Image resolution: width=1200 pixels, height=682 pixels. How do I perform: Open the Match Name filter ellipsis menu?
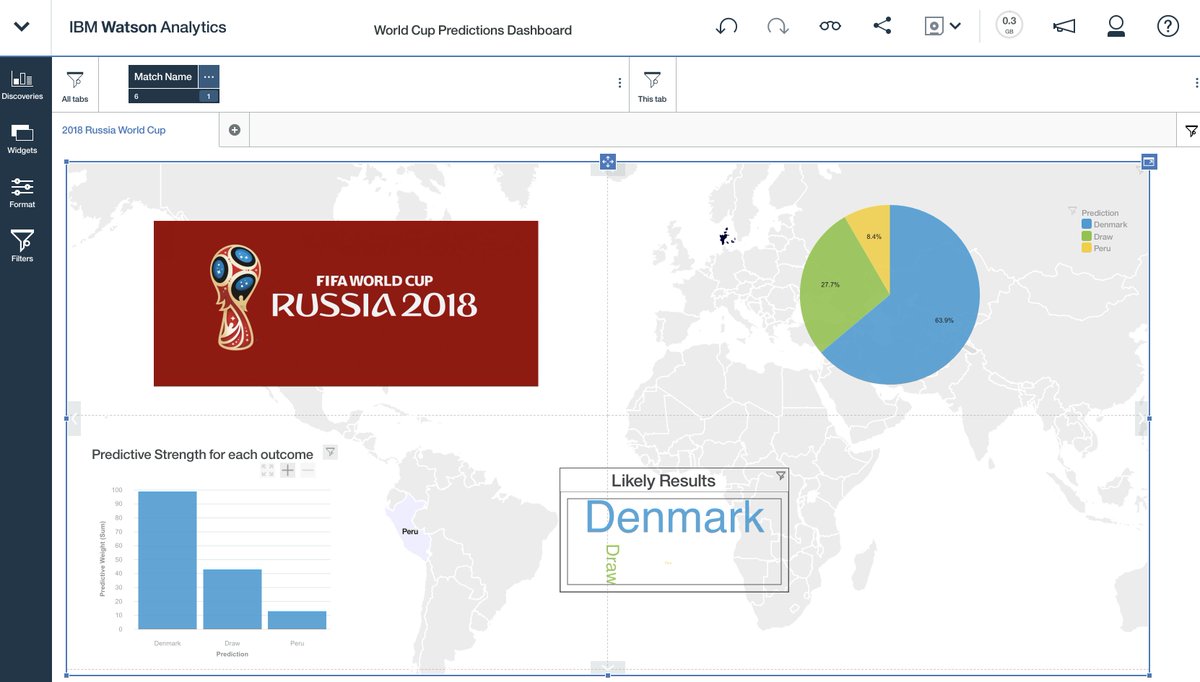208,77
